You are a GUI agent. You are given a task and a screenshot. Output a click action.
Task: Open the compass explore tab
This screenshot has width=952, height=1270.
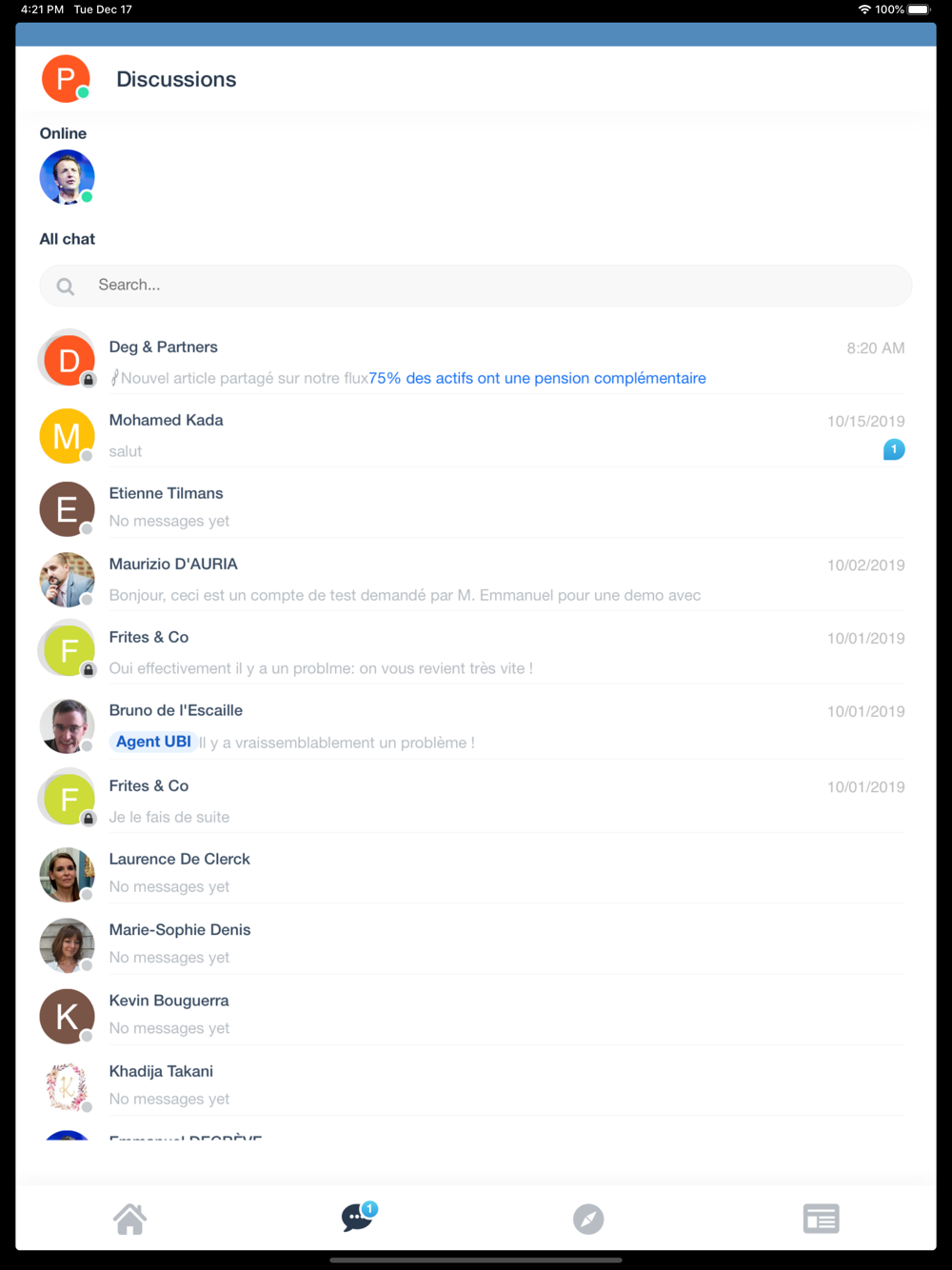pos(588,1219)
